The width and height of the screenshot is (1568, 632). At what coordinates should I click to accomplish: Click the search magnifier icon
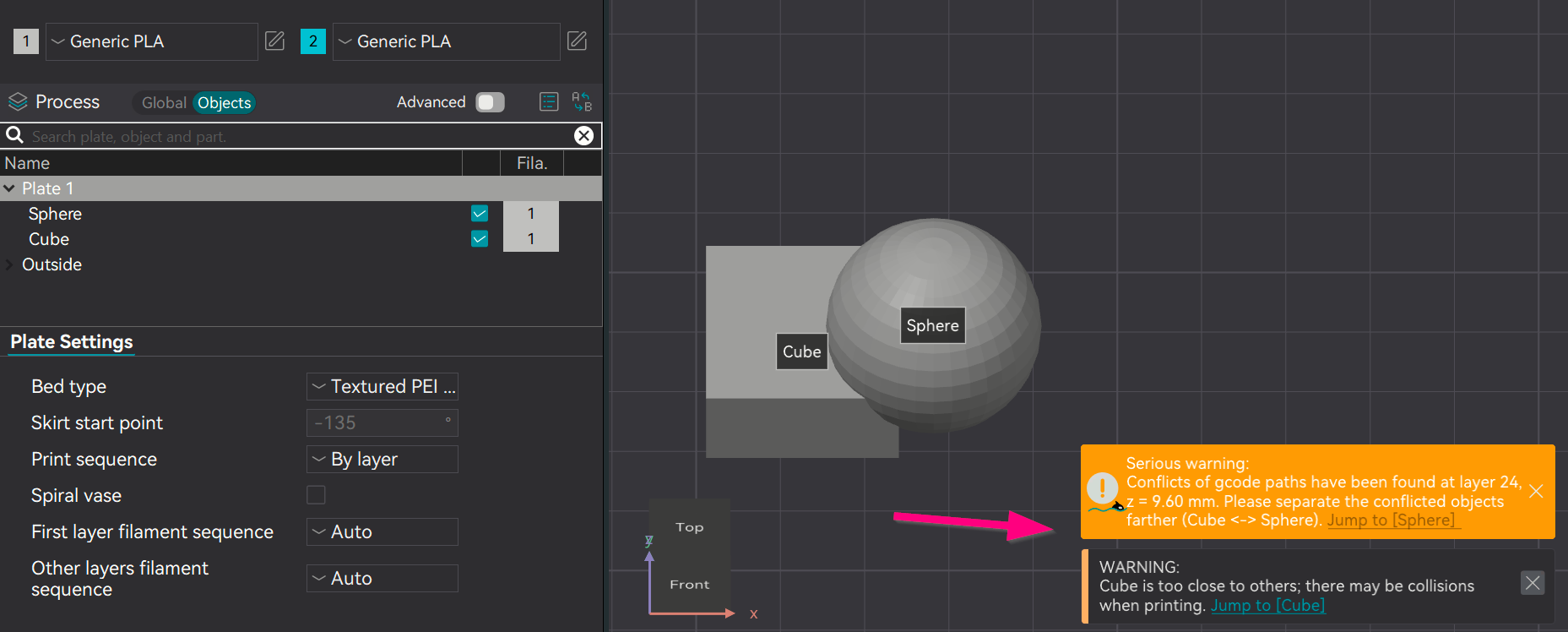14,135
